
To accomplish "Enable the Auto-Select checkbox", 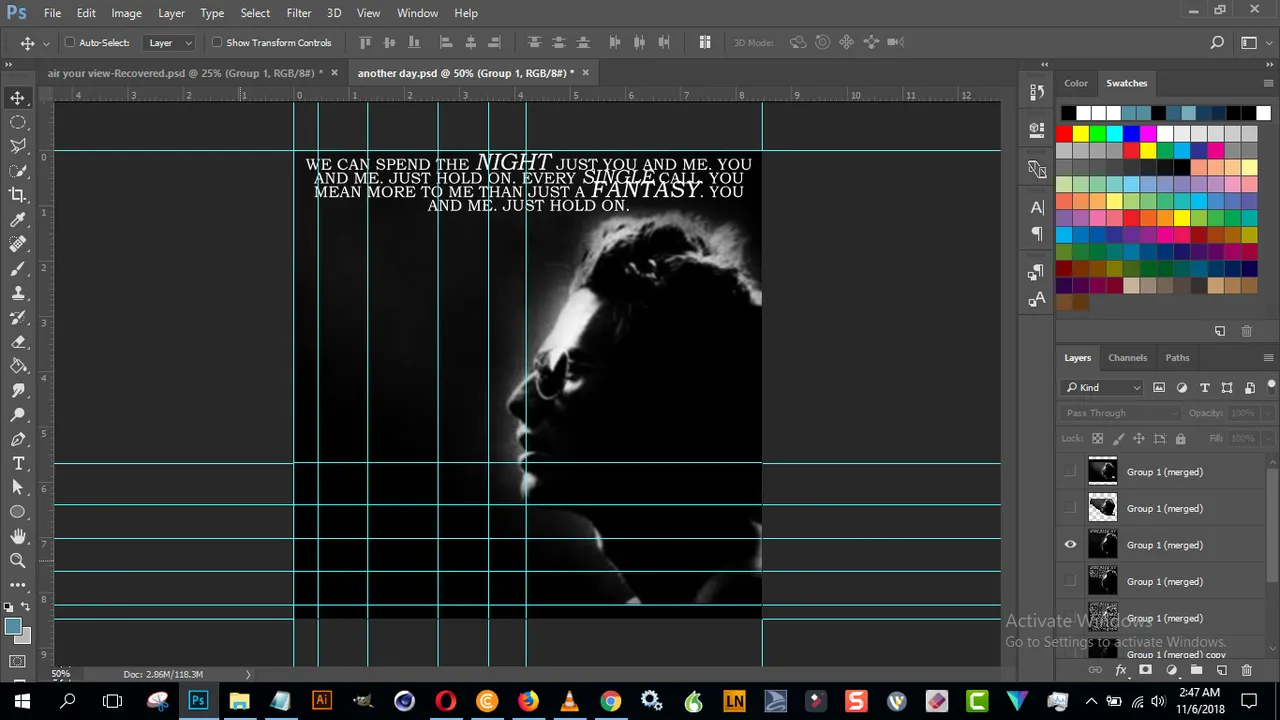I will 70,42.
